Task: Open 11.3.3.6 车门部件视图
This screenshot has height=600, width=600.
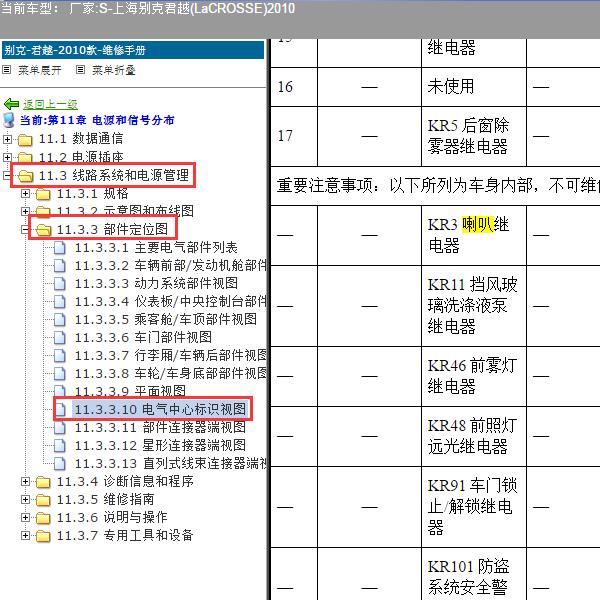Action: click(143, 338)
